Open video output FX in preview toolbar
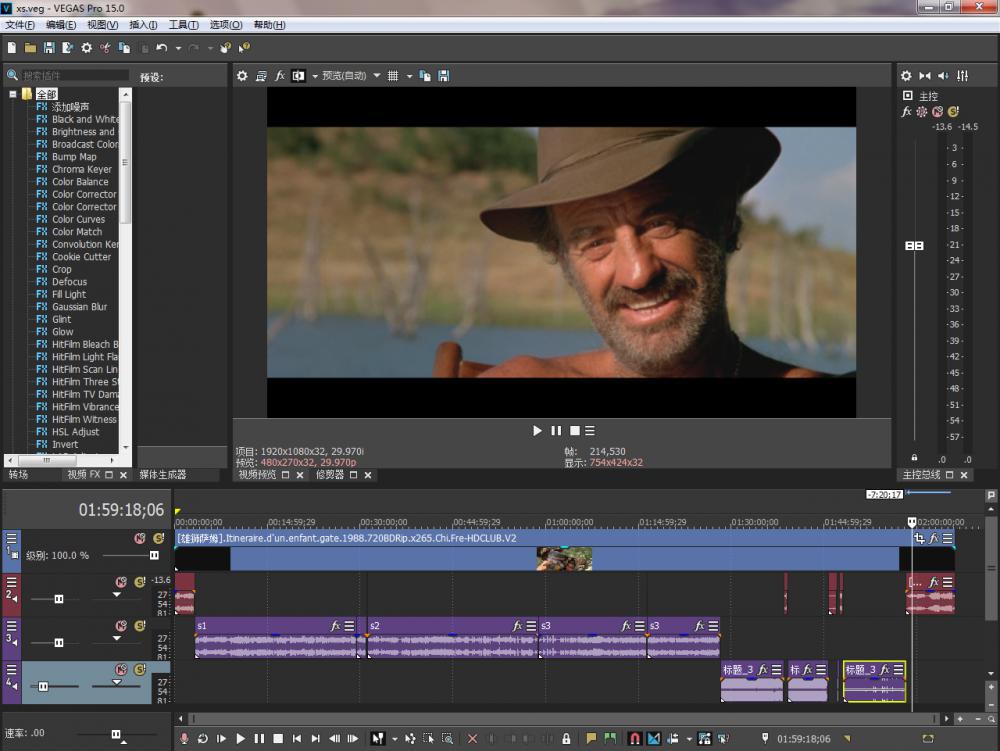Viewport: 1000px width, 751px height. 279,76
